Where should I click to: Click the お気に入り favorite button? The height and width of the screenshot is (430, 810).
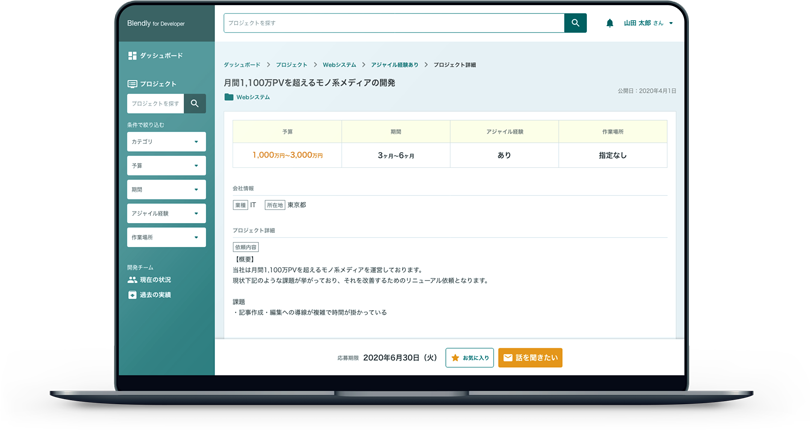click(x=469, y=357)
